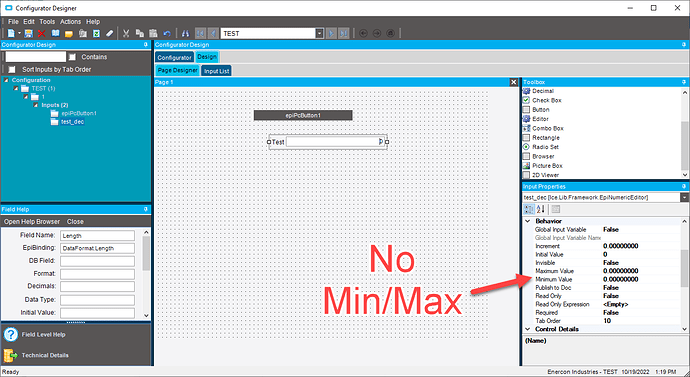Select the epiPcButton1 button on the page
Screen dimensions: 690x377
(303, 115)
